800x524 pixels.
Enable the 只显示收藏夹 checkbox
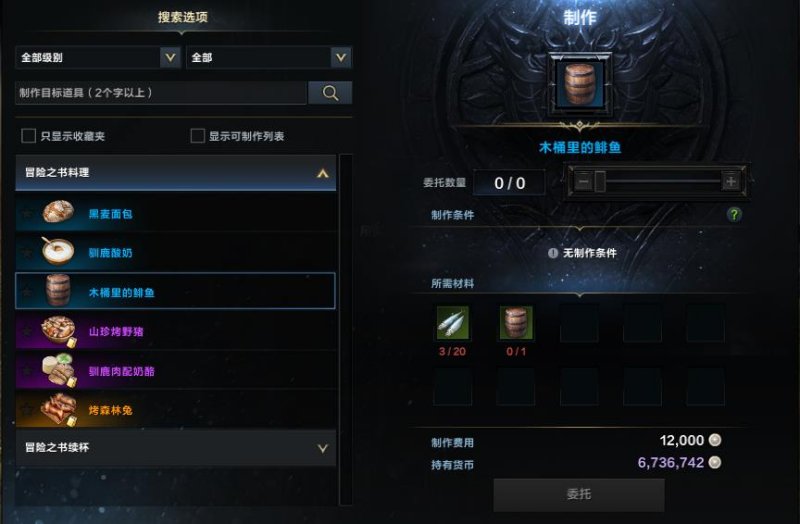[29, 136]
